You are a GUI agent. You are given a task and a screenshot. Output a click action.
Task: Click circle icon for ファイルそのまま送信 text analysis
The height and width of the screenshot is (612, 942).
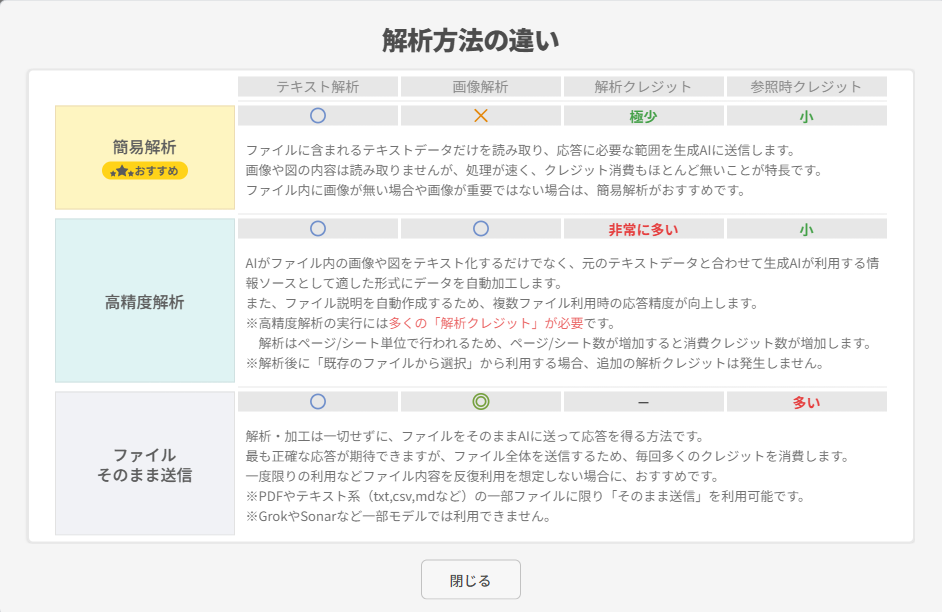click(x=318, y=402)
